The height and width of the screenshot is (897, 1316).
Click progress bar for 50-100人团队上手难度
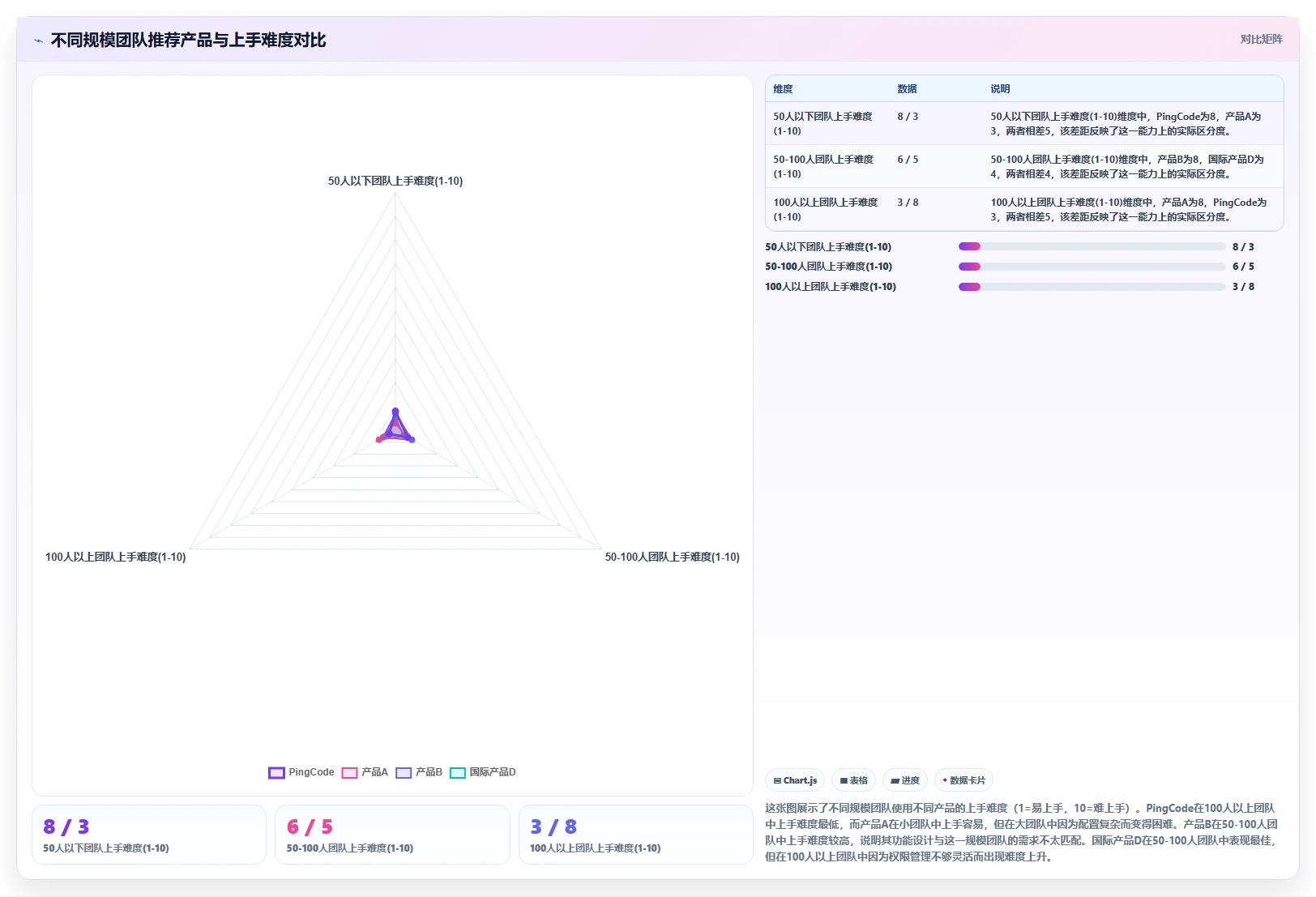click(x=1092, y=267)
